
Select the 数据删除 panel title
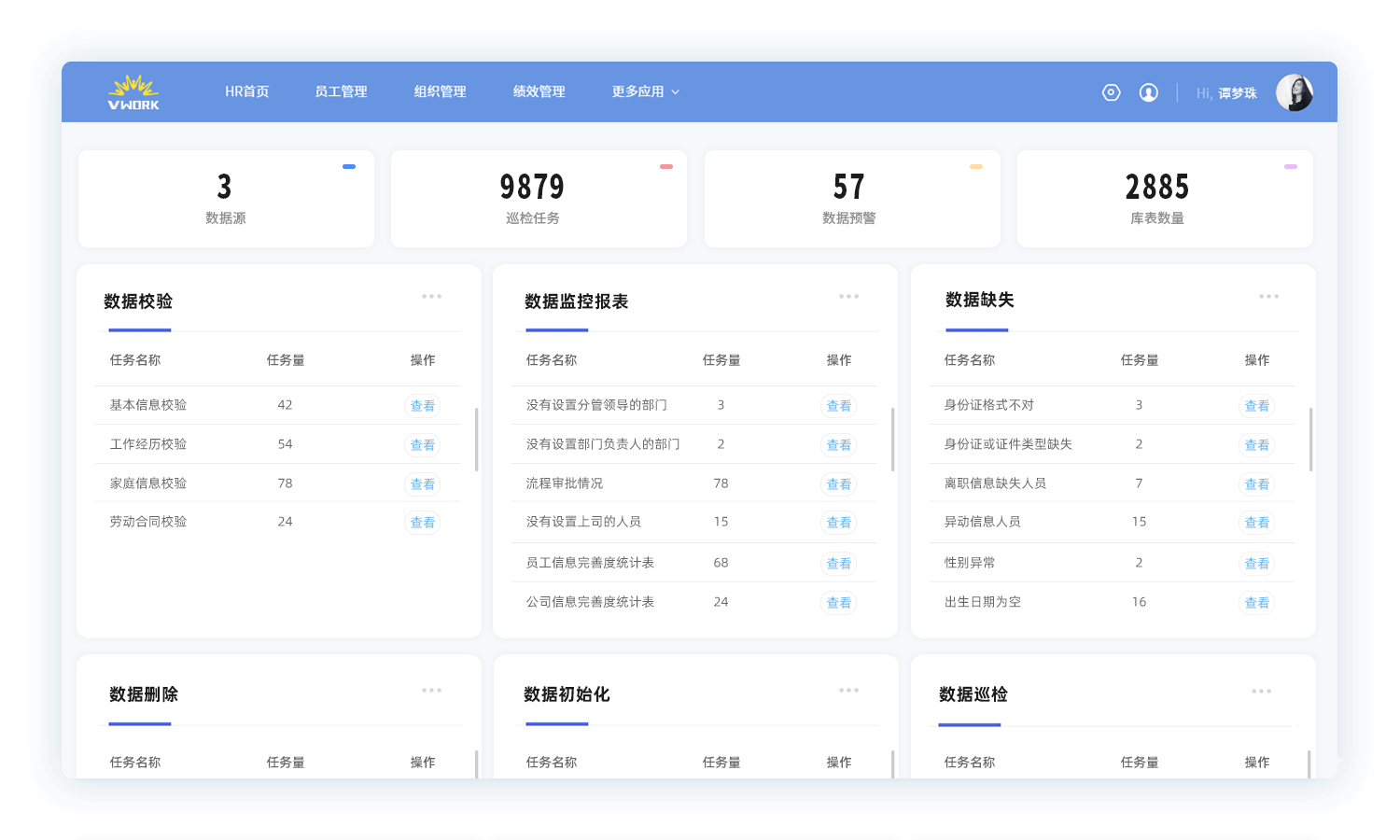click(144, 694)
